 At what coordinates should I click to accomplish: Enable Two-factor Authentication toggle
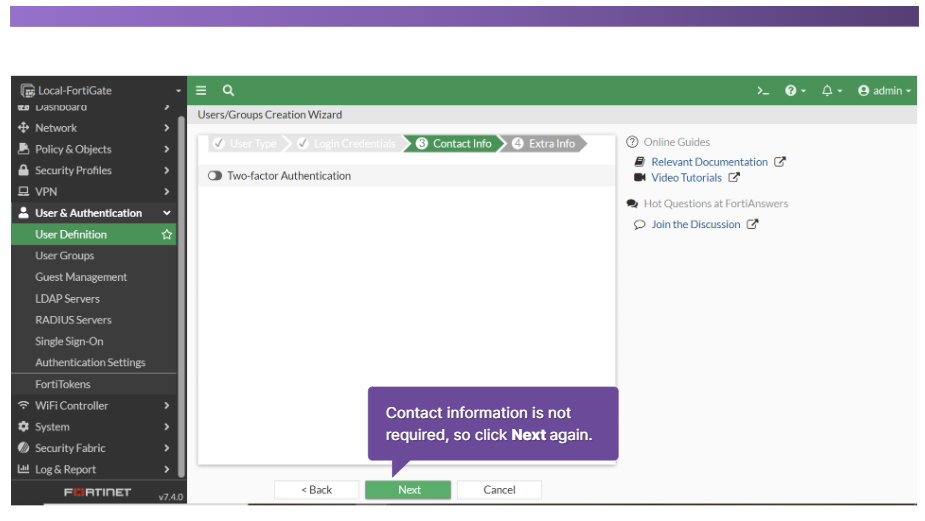[215, 176]
